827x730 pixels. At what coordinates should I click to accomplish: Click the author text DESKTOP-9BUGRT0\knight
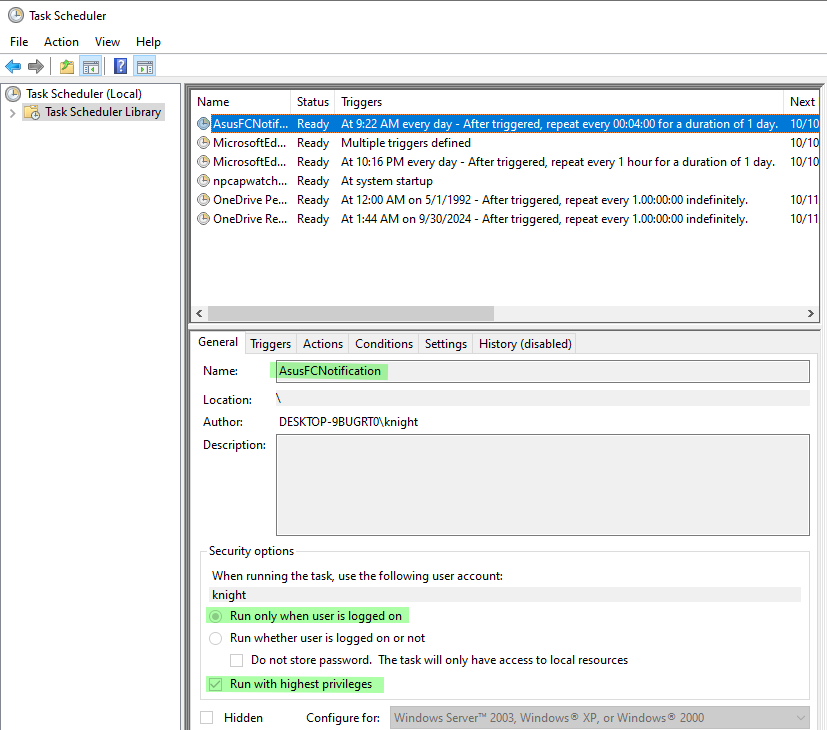pyautogui.click(x=348, y=422)
